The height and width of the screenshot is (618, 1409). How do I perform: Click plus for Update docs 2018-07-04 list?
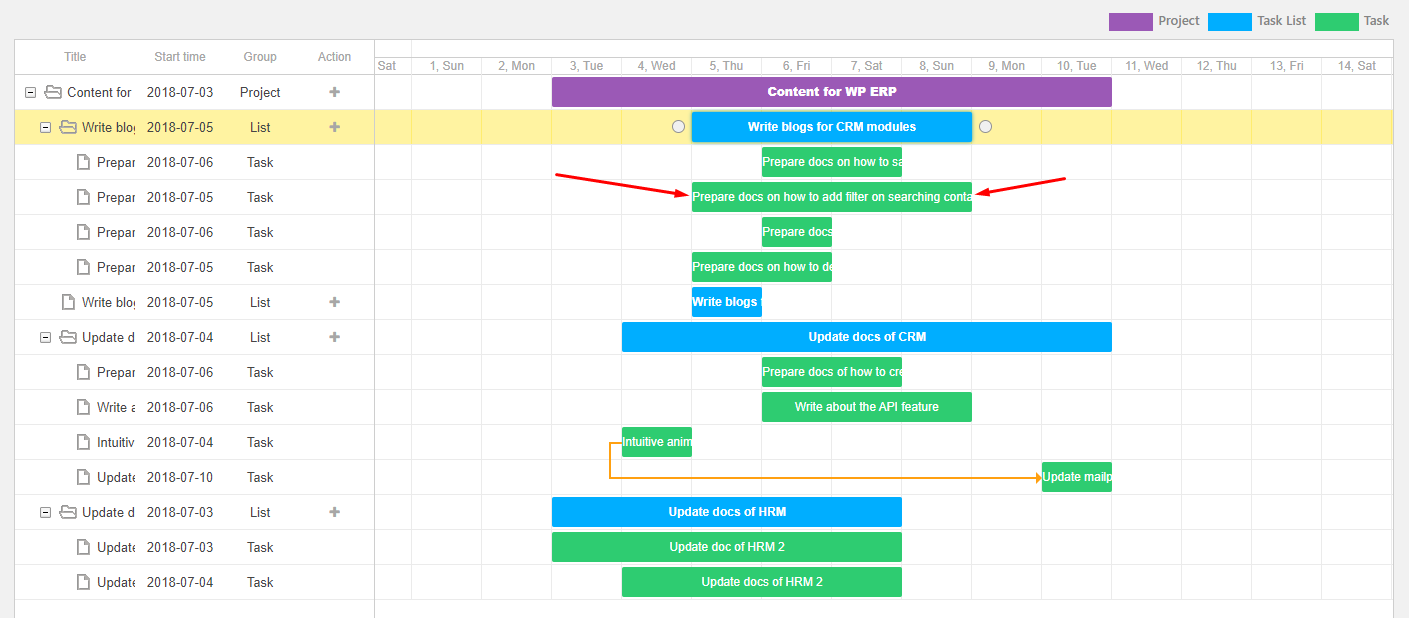pos(335,337)
